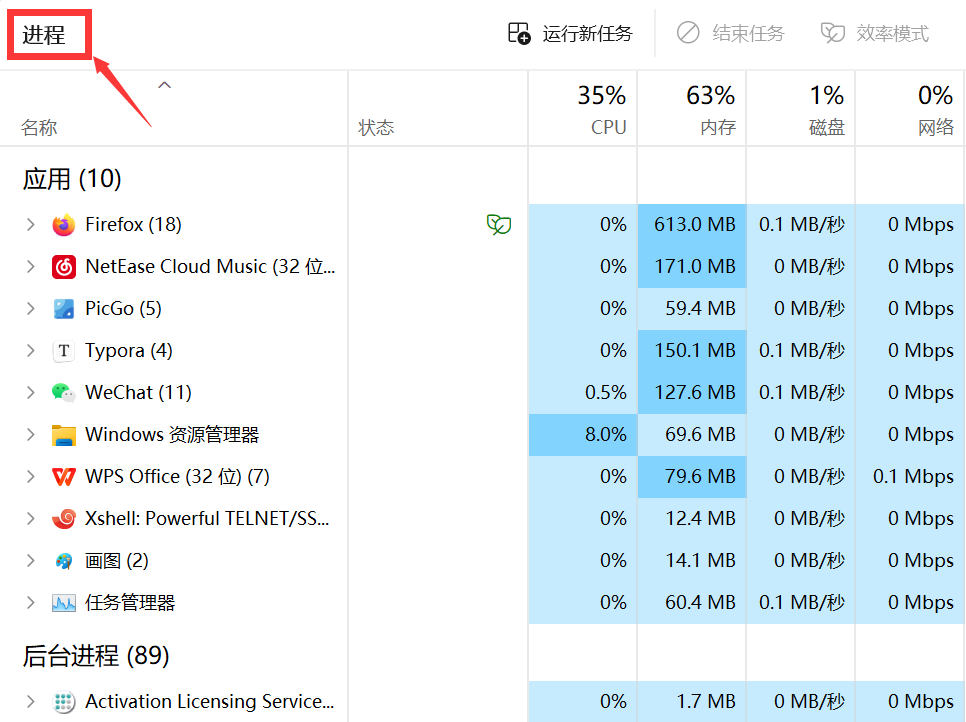Click the 后台进程 (89) group header

click(x=96, y=655)
